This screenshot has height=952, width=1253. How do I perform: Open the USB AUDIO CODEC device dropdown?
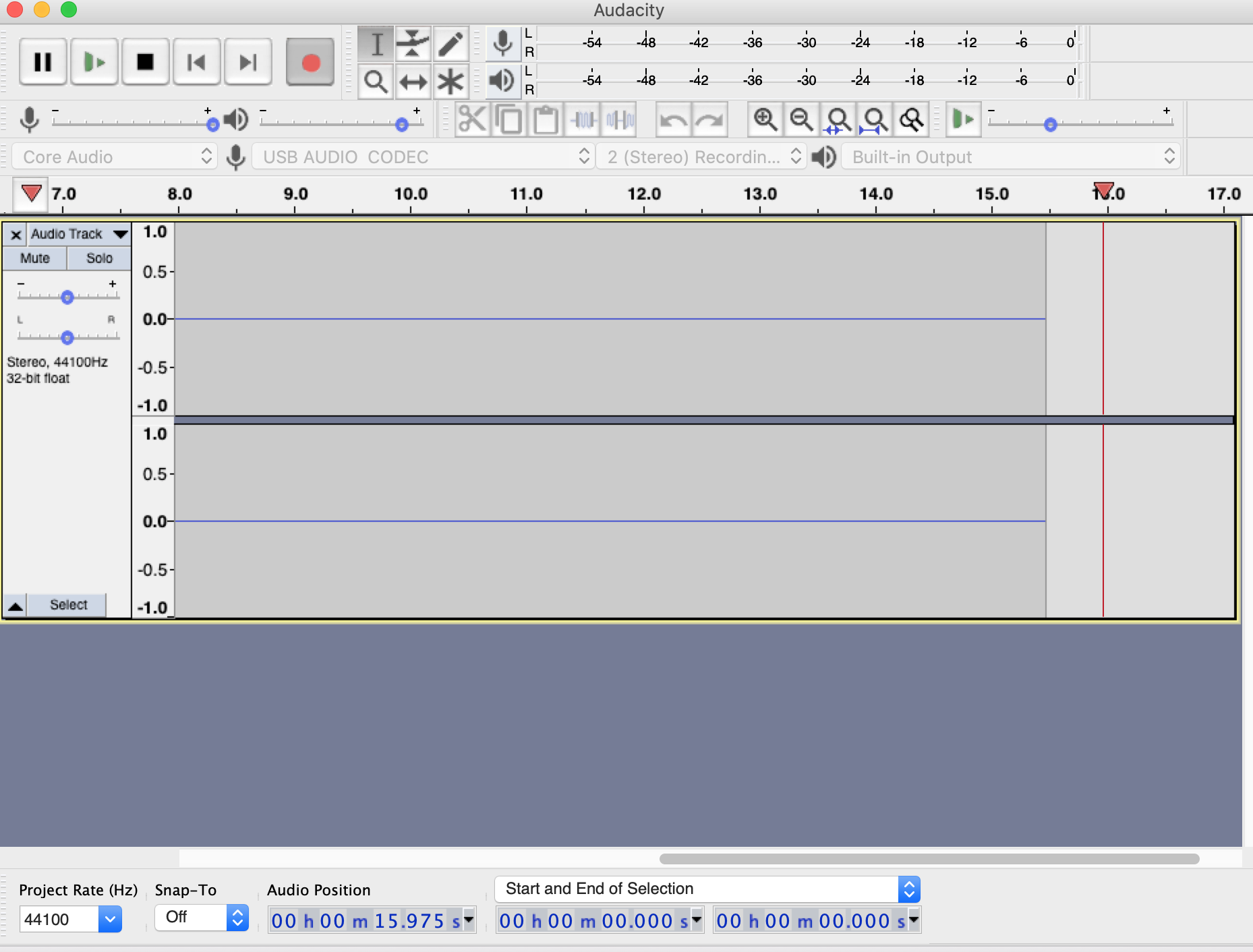pyautogui.click(x=423, y=156)
